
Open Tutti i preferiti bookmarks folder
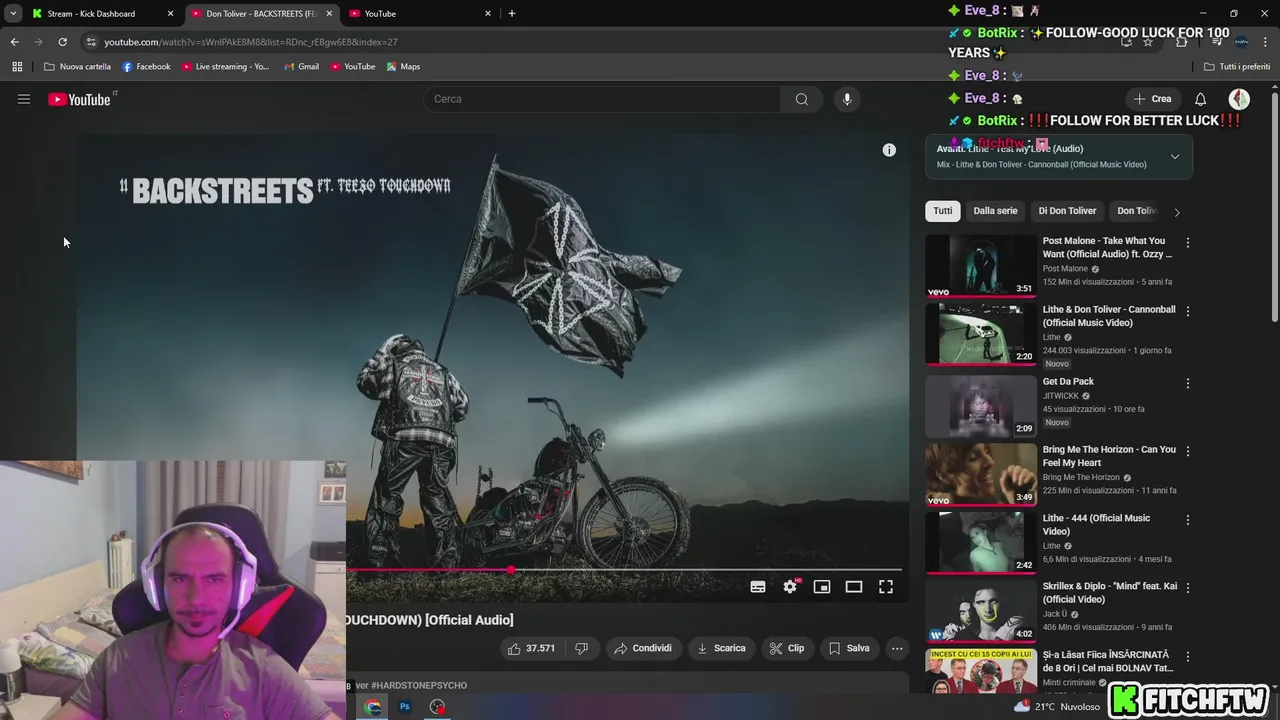1237,67
